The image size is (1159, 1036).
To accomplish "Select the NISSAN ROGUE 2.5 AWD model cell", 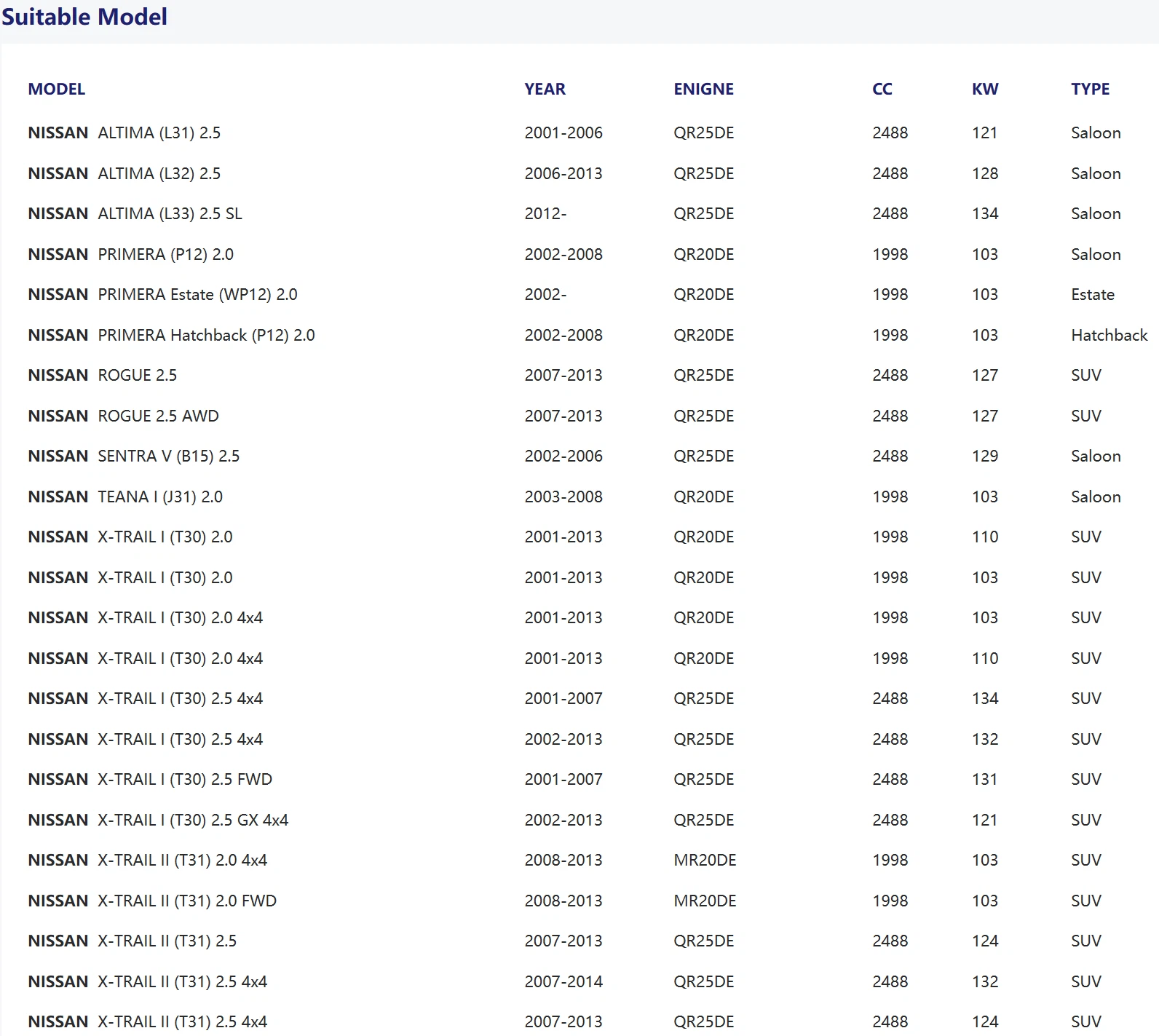I will pos(123,416).
